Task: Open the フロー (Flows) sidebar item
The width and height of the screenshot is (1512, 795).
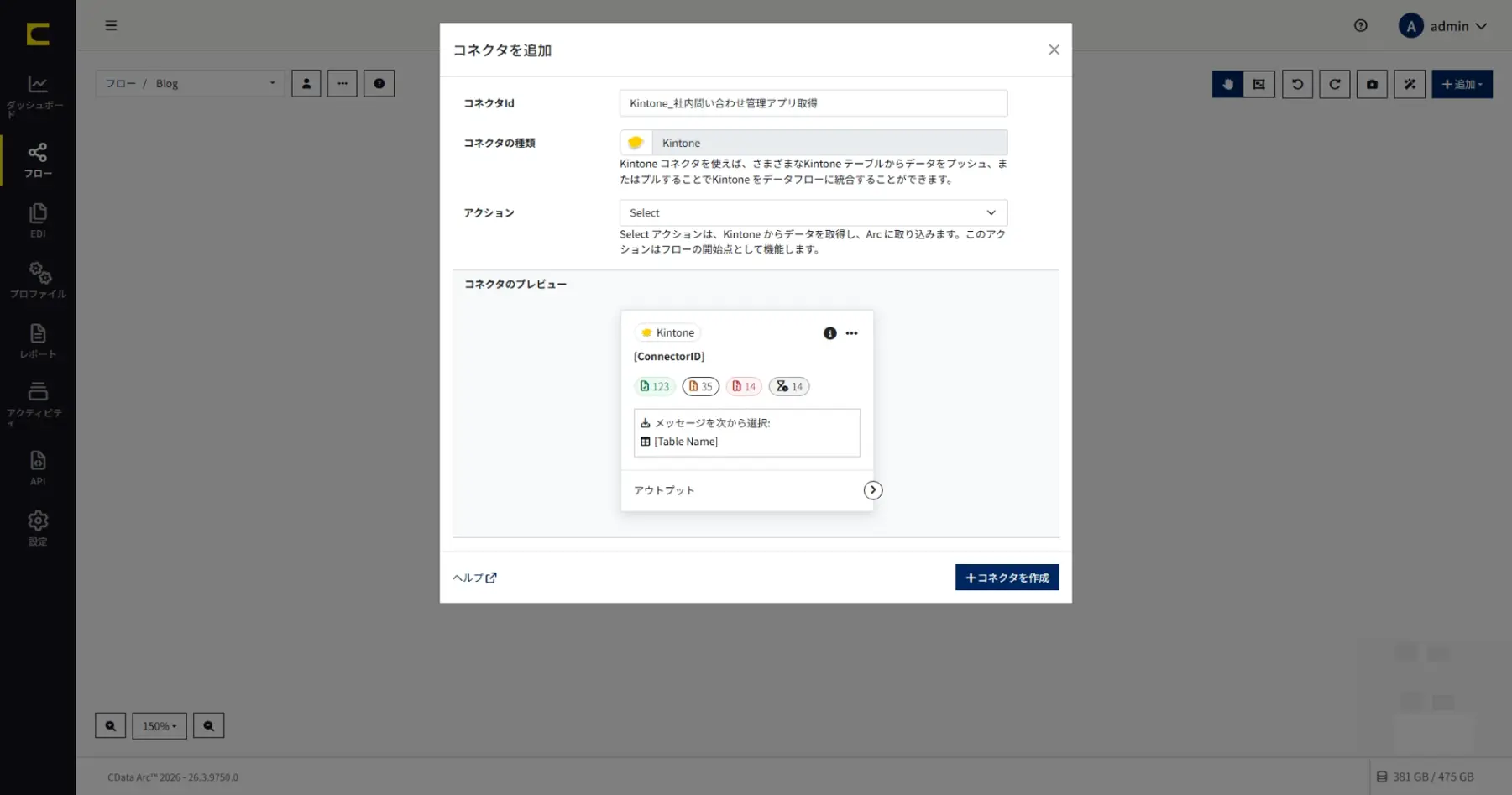Action: tap(38, 160)
